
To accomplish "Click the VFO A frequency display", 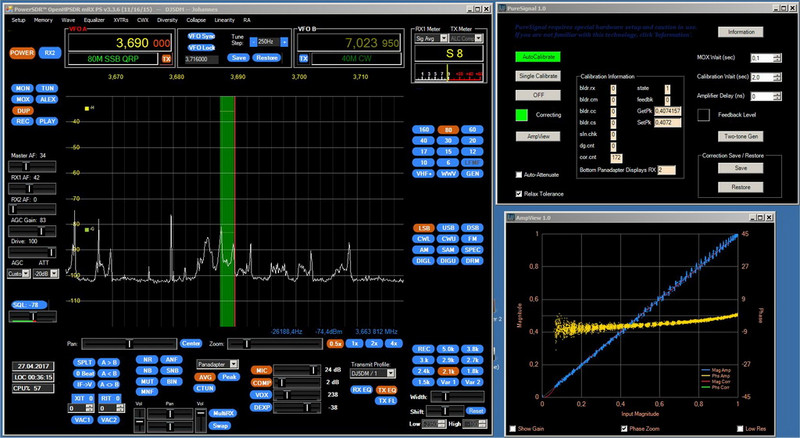I will tap(130, 44).
